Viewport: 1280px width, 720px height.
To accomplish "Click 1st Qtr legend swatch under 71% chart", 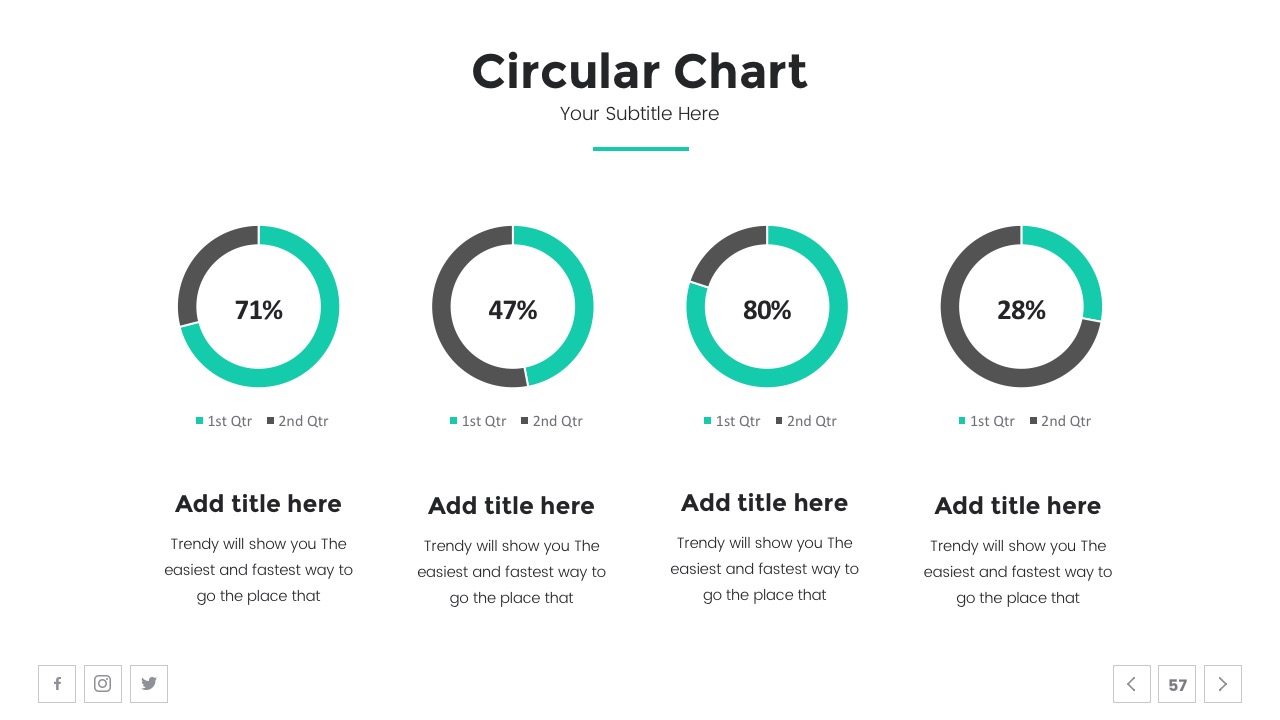I will click(x=200, y=421).
